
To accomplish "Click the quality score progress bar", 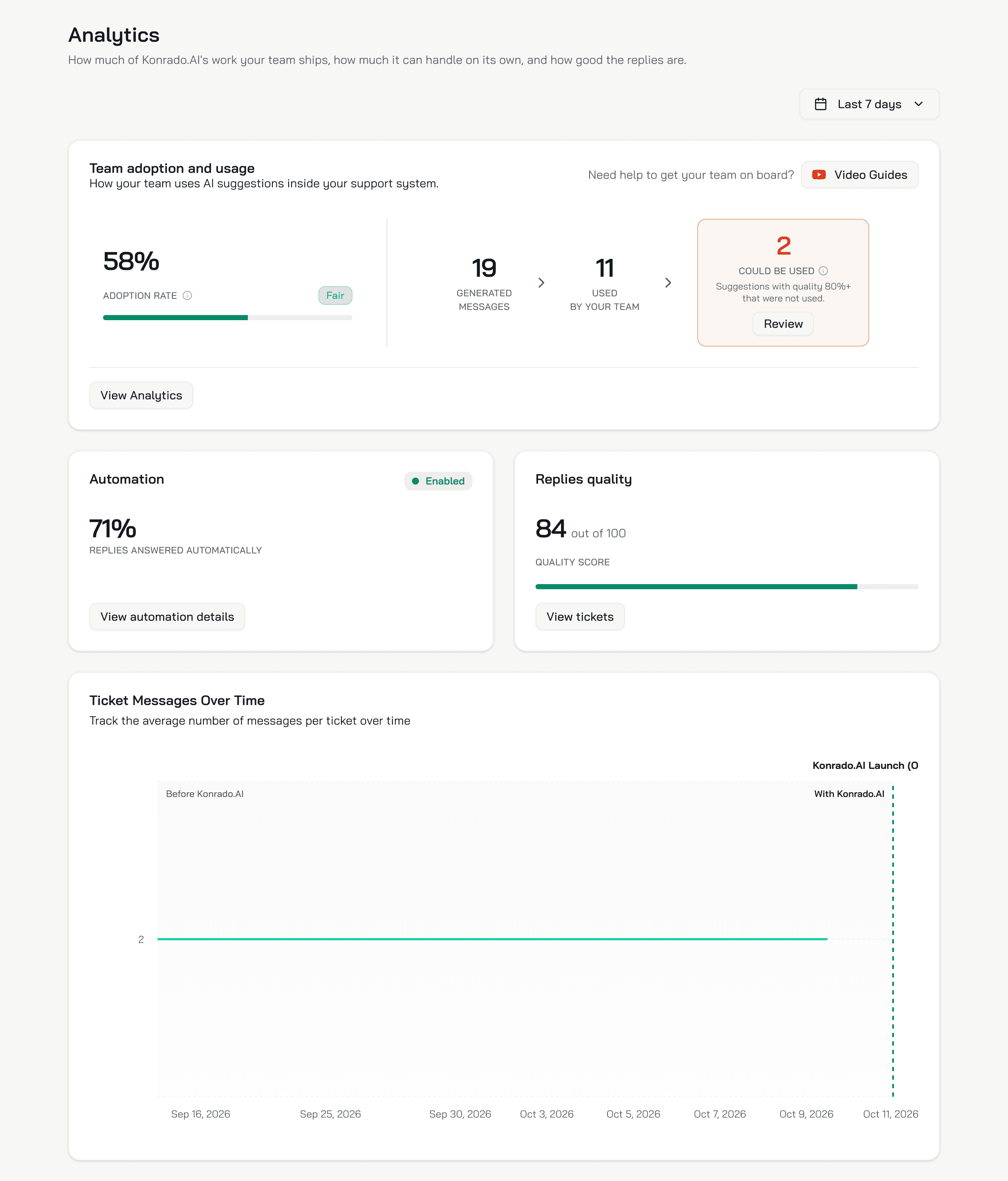I will (x=727, y=587).
